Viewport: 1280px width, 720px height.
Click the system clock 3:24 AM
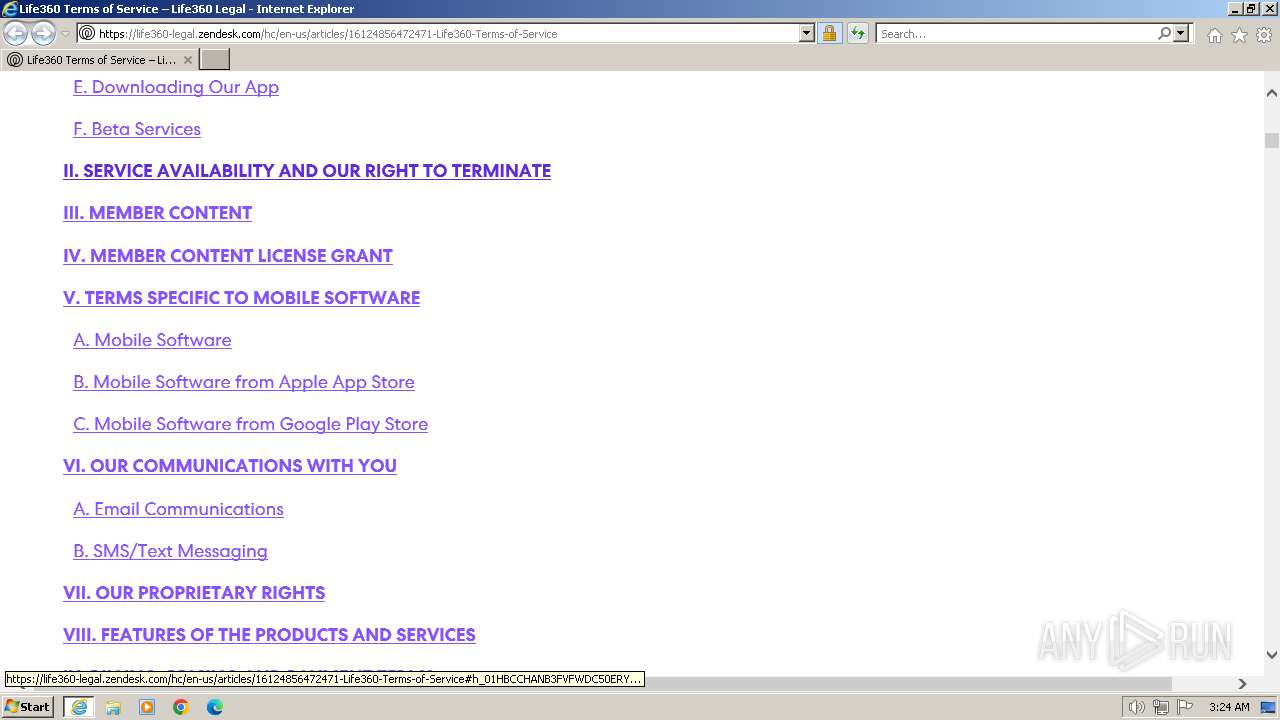1228,707
